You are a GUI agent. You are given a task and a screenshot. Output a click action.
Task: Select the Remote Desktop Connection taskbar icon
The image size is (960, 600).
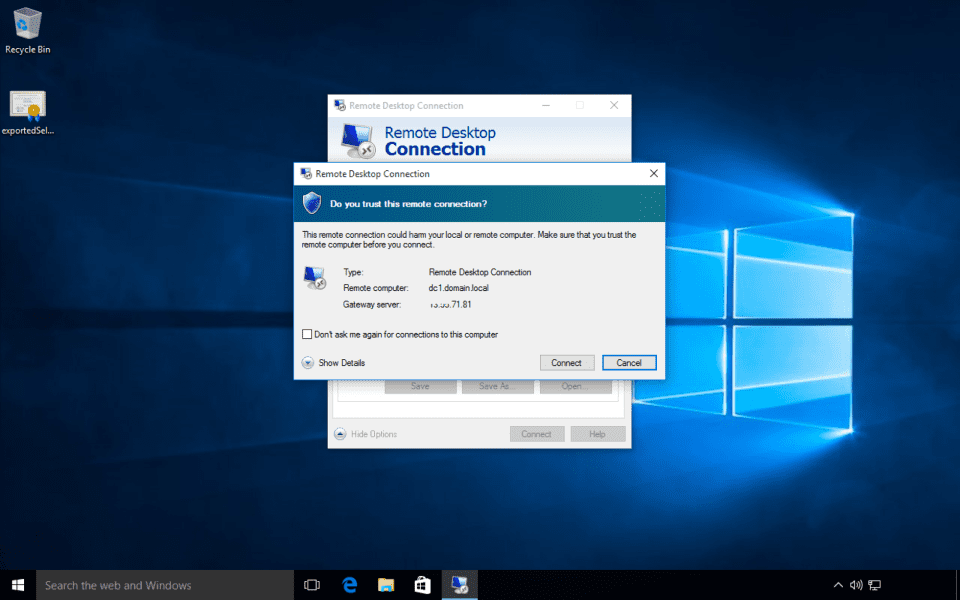pyautogui.click(x=459, y=584)
